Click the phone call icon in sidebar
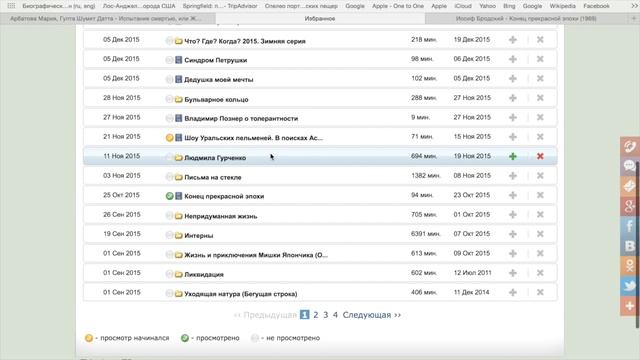Screen dimensions: 640x360 pyautogui.click(x=630, y=147)
